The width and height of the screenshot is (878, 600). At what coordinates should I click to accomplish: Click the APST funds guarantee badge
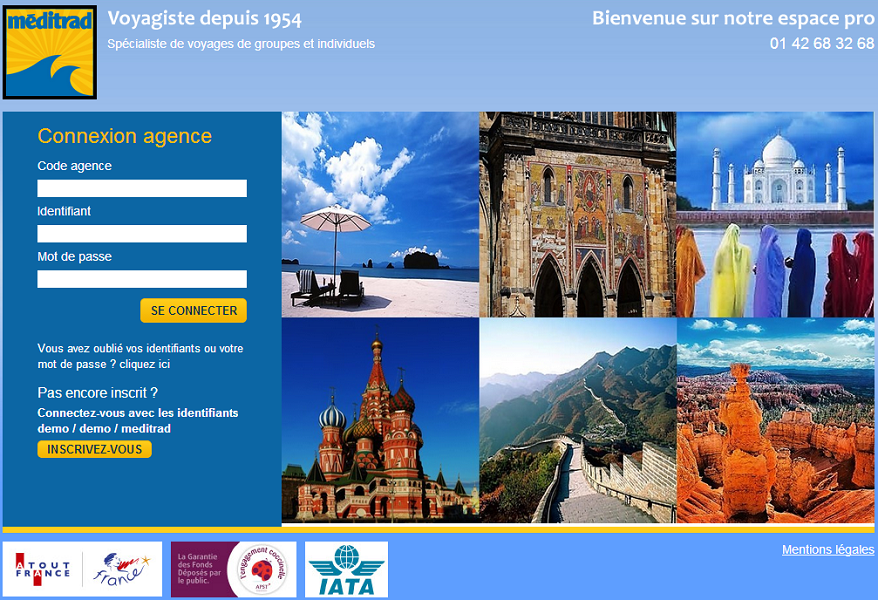tap(232, 568)
